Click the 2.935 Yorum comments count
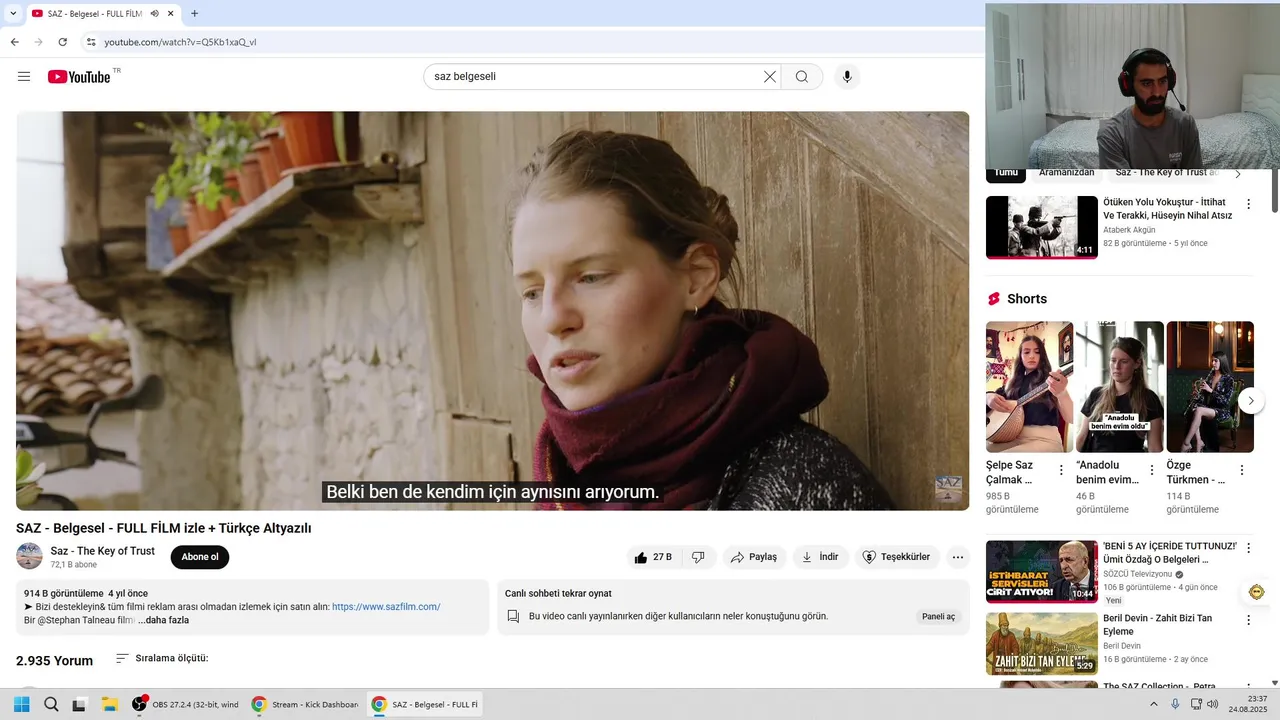1280x720 pixels. click(x=54, y=661)
